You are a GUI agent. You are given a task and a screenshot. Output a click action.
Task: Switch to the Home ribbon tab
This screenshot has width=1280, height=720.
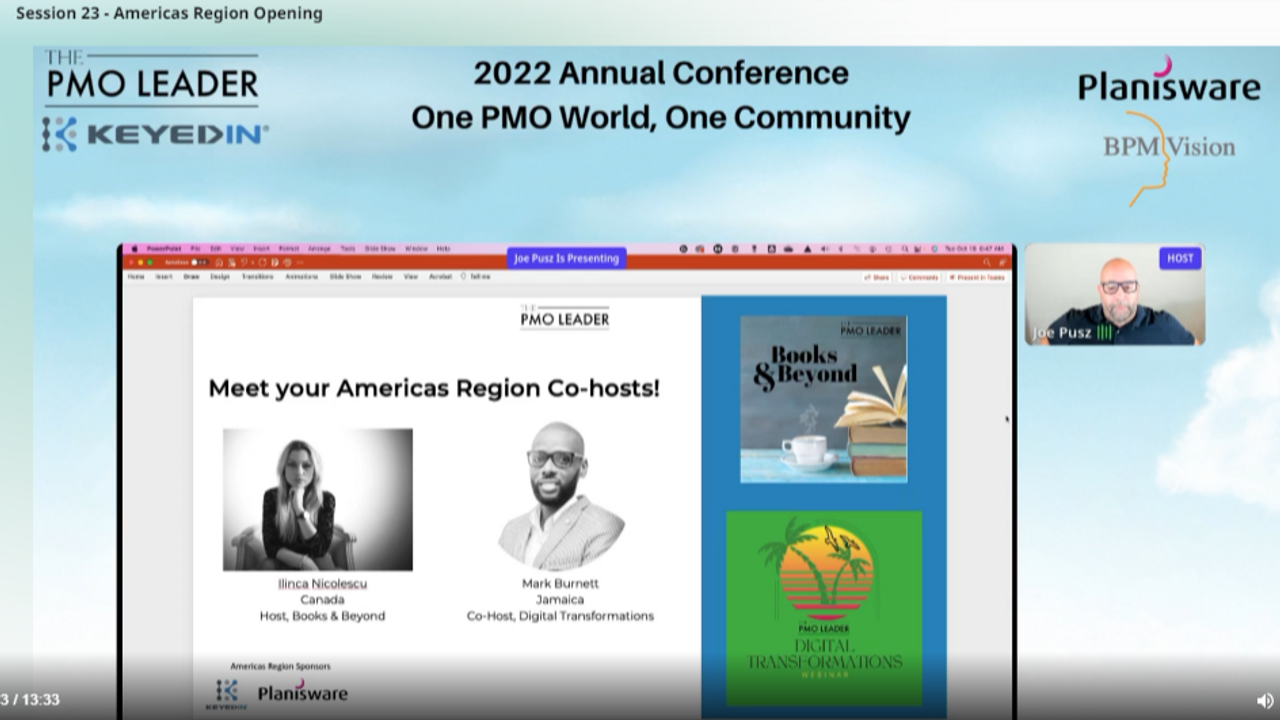click(x=136, y=276)
